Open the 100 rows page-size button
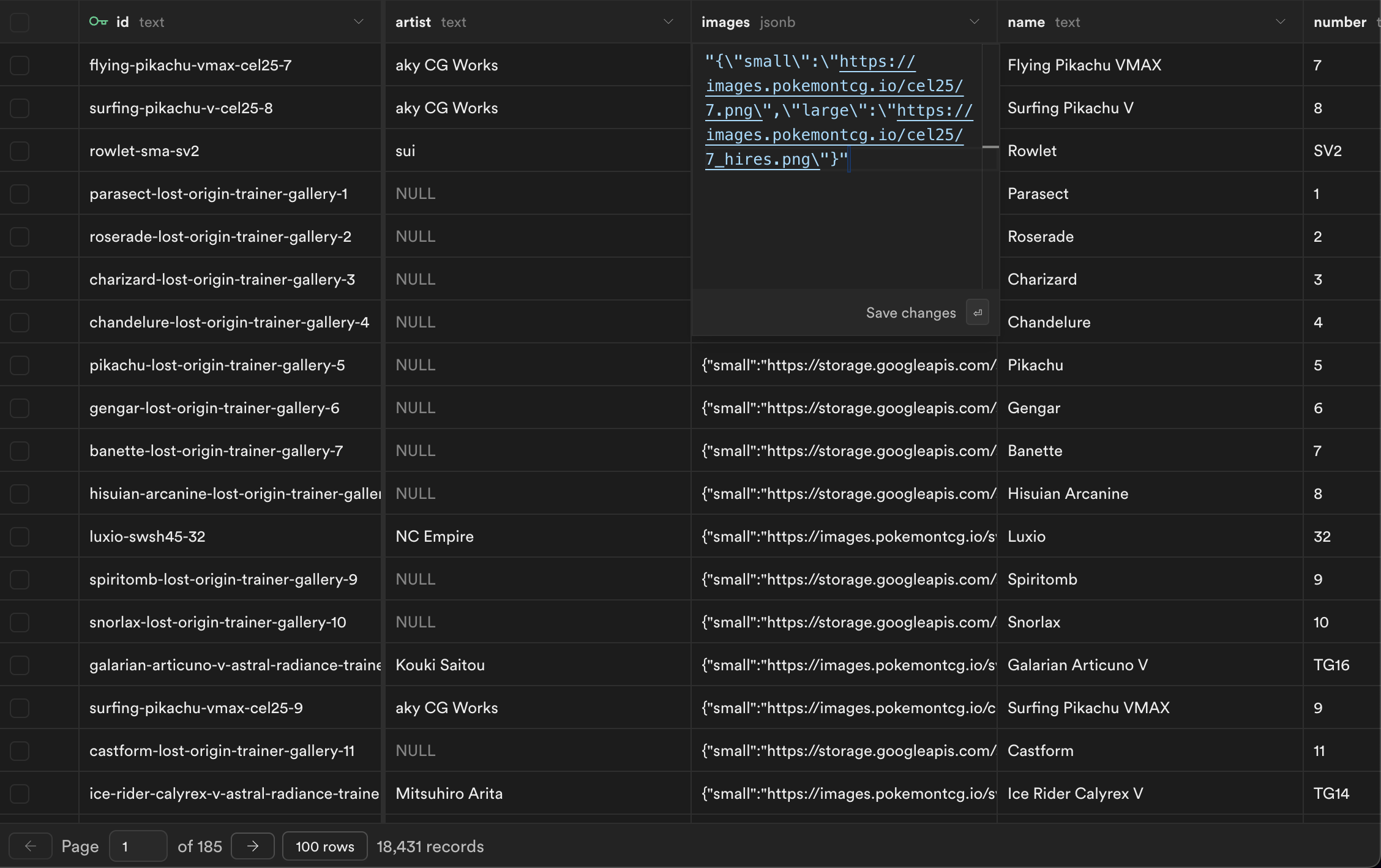The image size is (1381, 868). click(x=324, y=846)
